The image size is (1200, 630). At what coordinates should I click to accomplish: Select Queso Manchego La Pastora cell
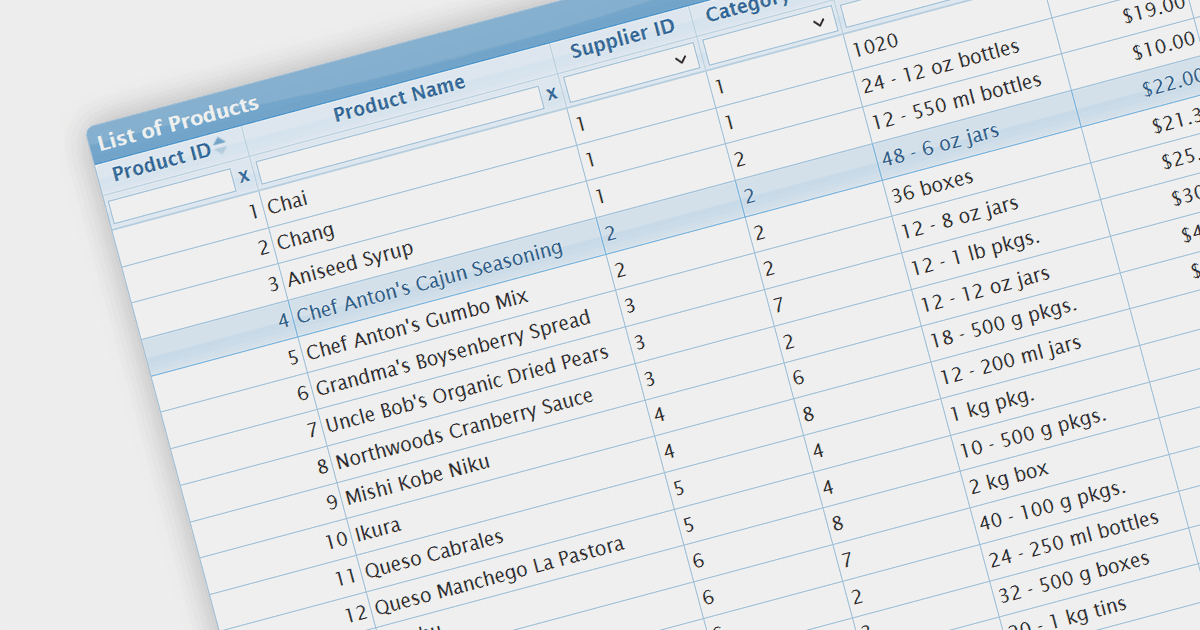click(498, 576)
